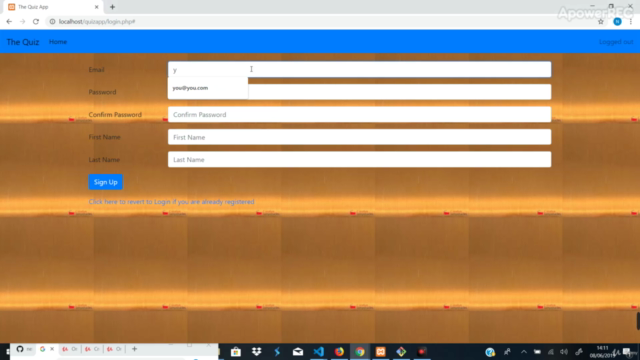This screenshot has height=360, width=640.
Task: Show hidden system tray icons
Action: 524,352
